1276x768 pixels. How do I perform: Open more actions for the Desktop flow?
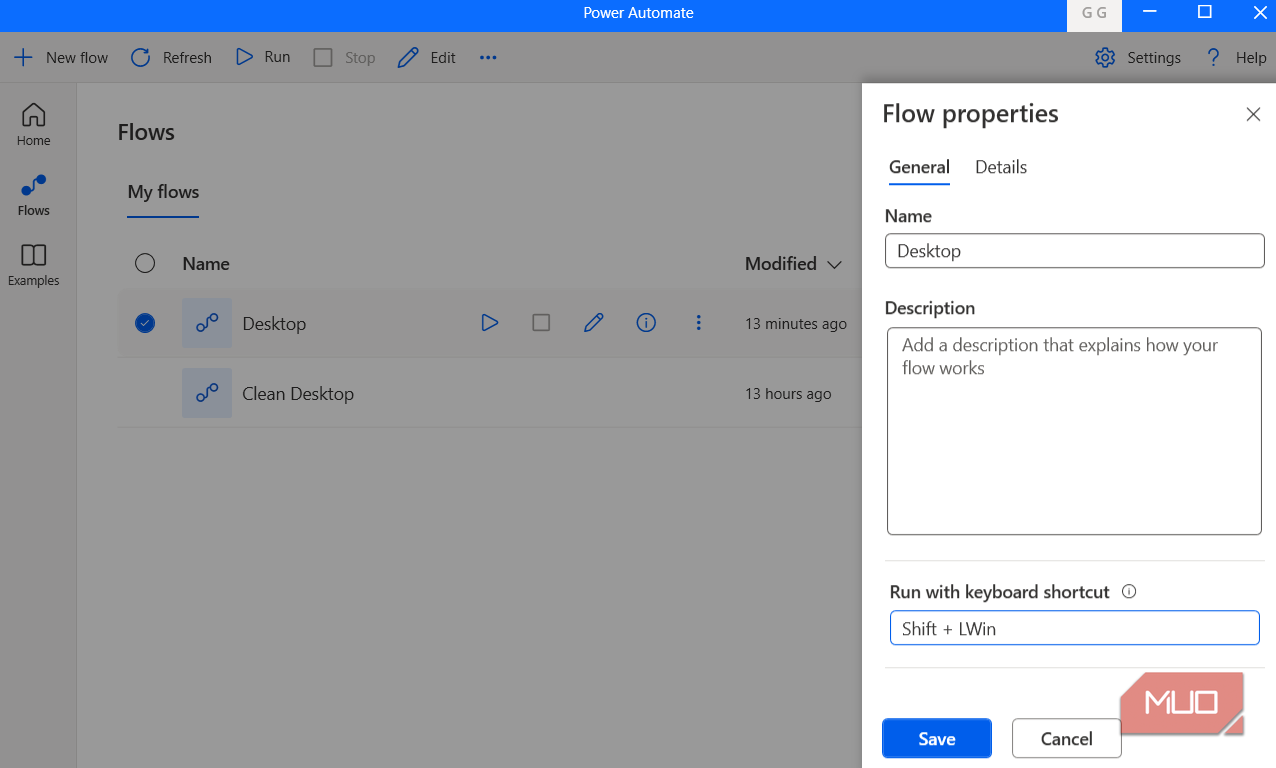698,323
